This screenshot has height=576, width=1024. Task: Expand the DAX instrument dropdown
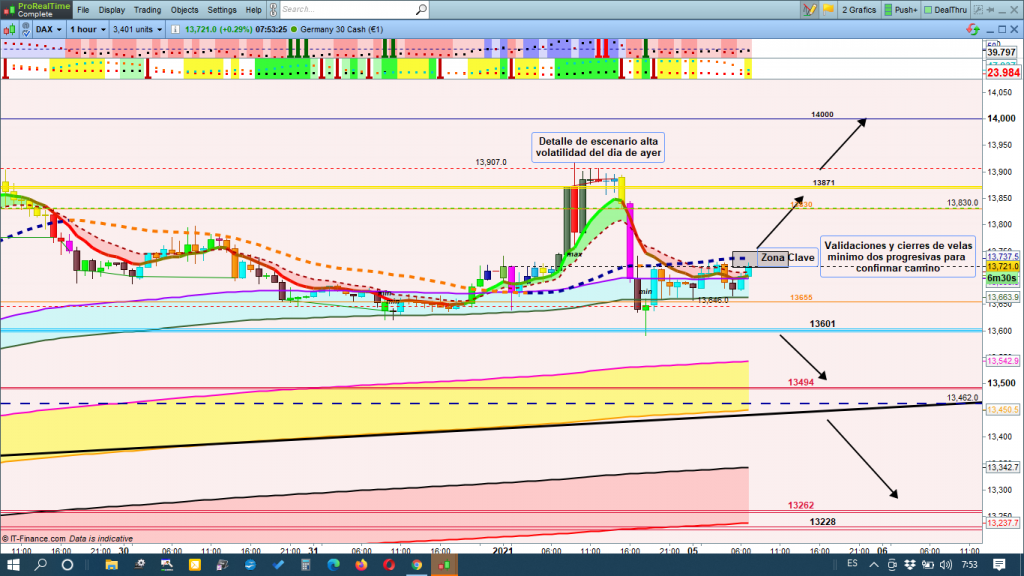[49, 29]
